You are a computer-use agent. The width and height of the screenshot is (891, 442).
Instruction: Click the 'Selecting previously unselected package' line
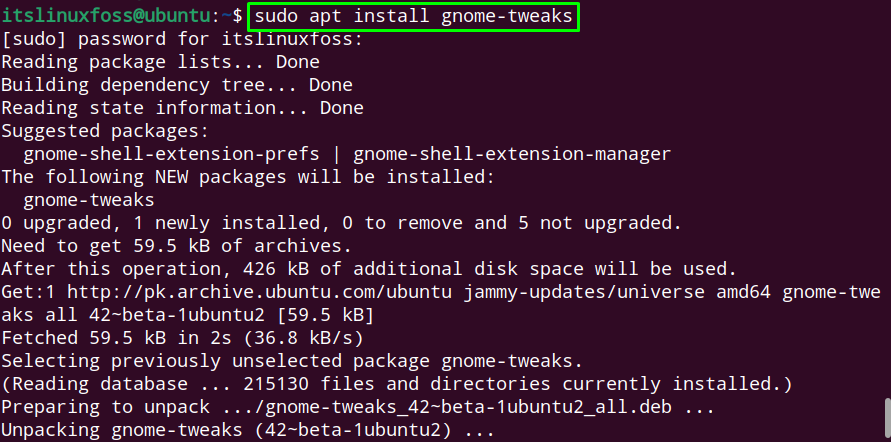(x=292, y=361)
